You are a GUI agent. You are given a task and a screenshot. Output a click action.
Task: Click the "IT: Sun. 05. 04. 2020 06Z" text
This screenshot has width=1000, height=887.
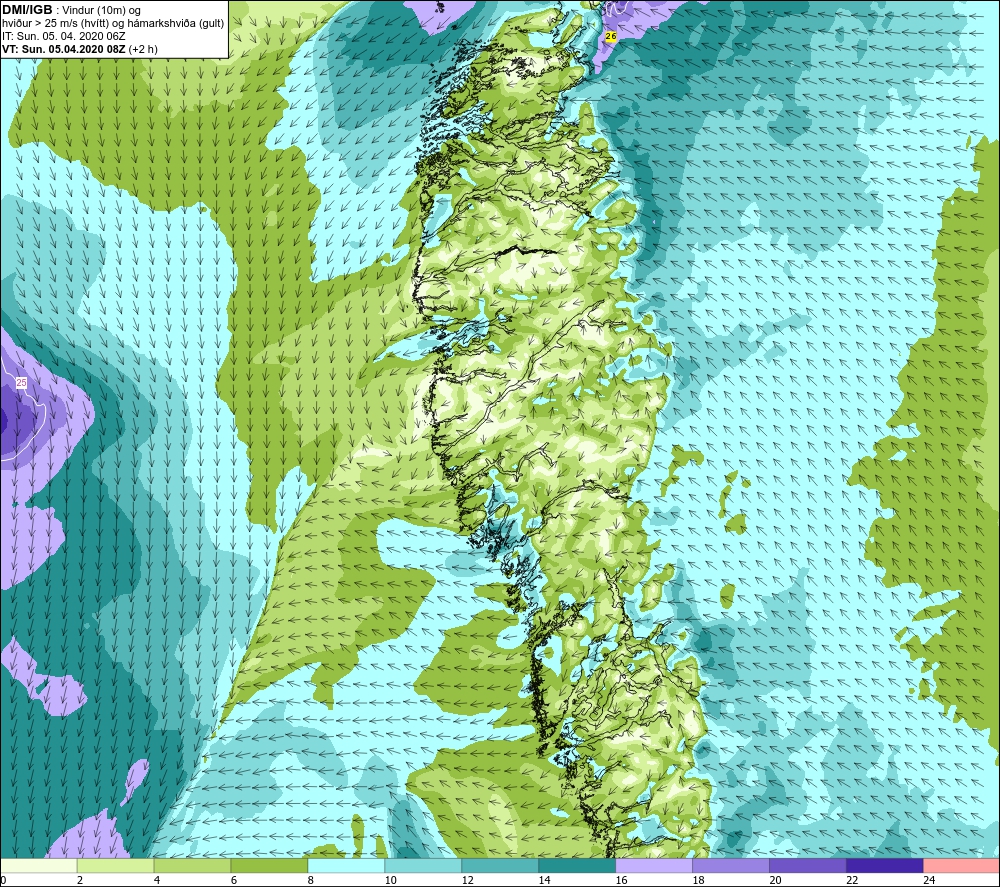(64, 36)
